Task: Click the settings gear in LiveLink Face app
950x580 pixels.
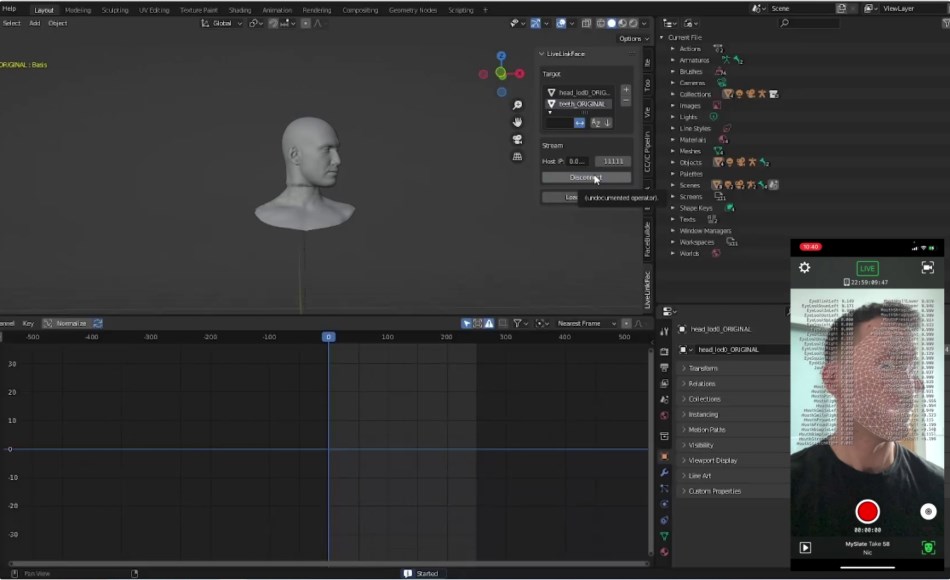Action: pos(806,267)
